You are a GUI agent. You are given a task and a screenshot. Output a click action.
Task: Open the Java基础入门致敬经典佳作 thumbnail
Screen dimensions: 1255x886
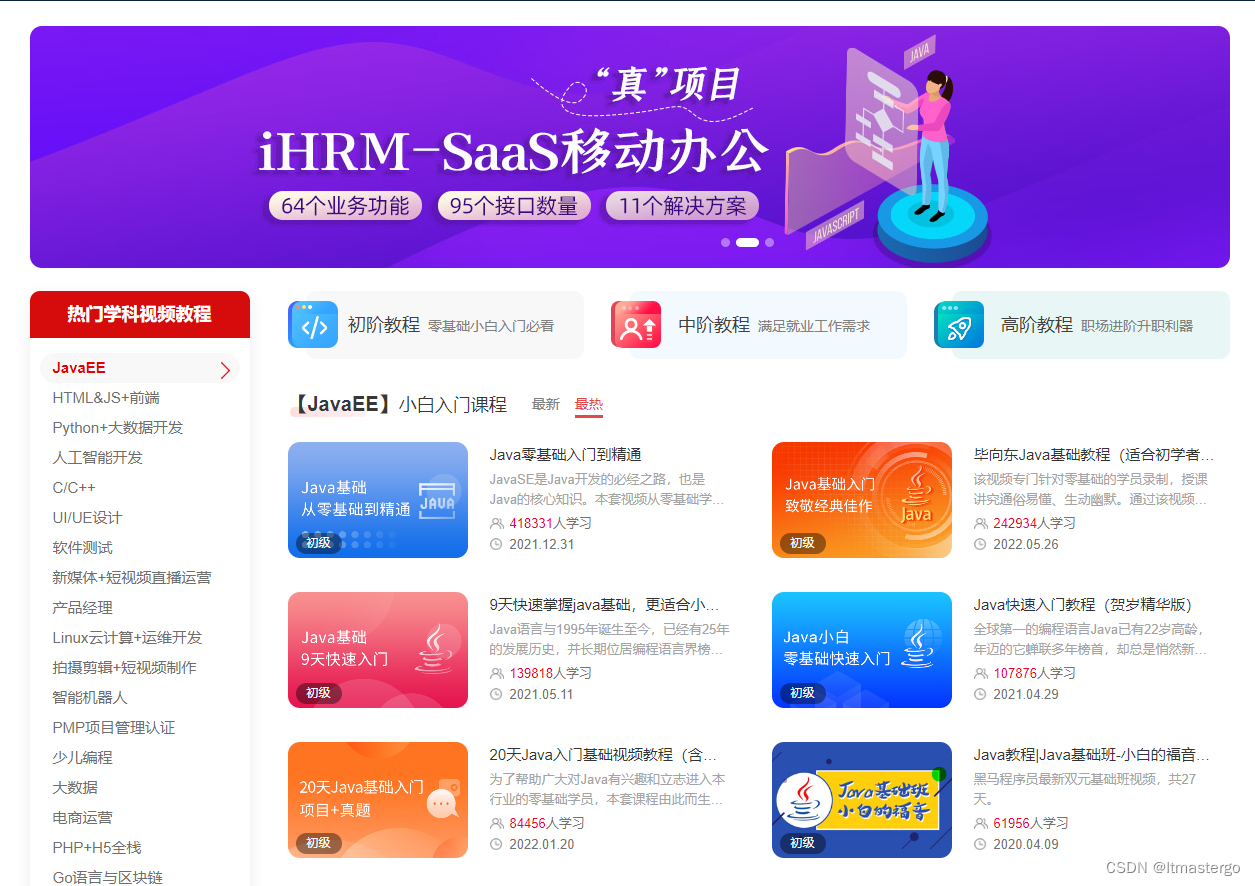click(862, 500)
